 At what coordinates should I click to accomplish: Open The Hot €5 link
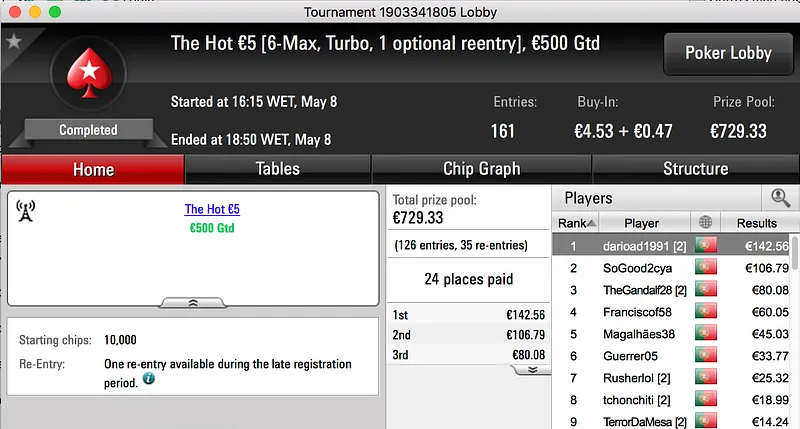[212, 210]
